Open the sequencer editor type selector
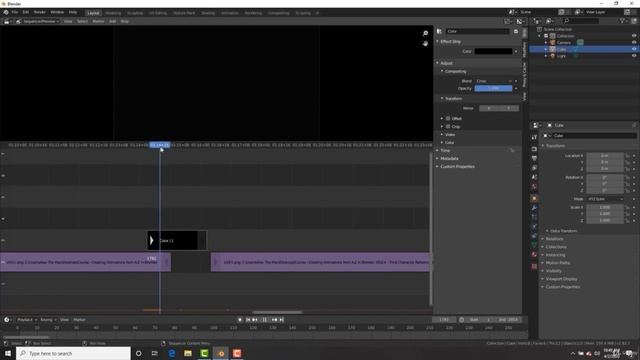640x360 pixels. click(7, 21)
